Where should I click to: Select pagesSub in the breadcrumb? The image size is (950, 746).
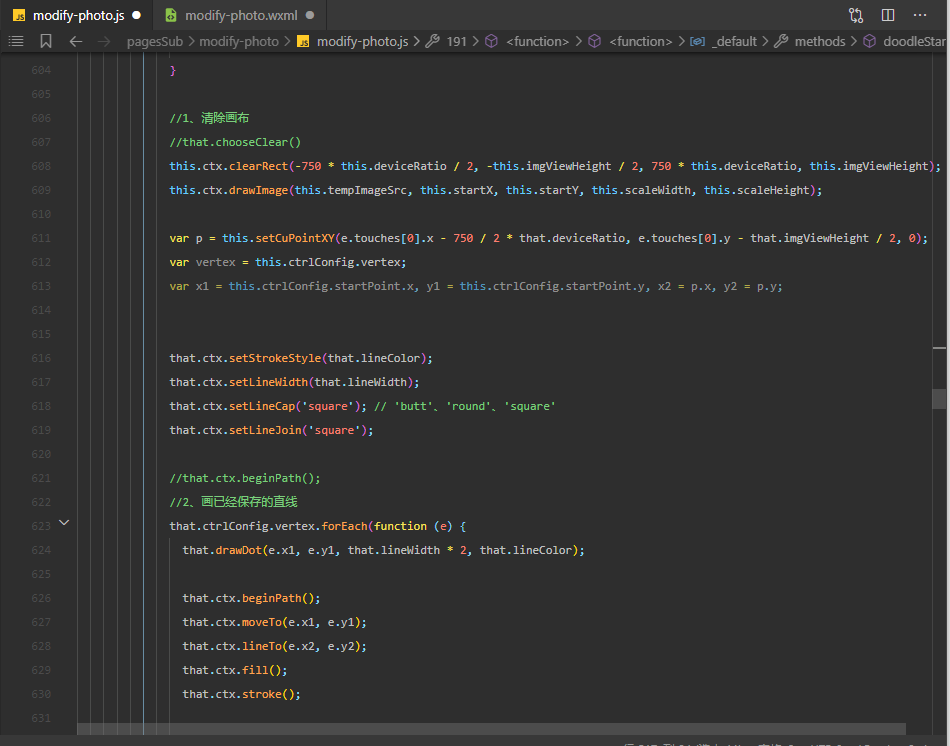click(x=154, y=41)
